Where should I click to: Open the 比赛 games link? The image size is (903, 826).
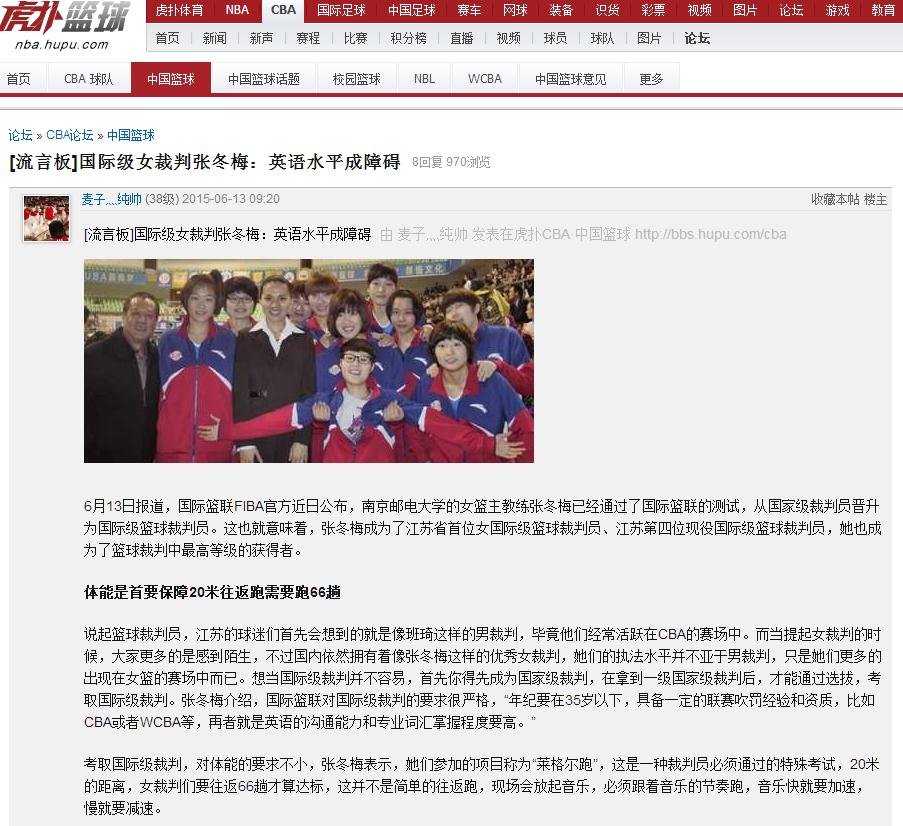pos(355,39)
